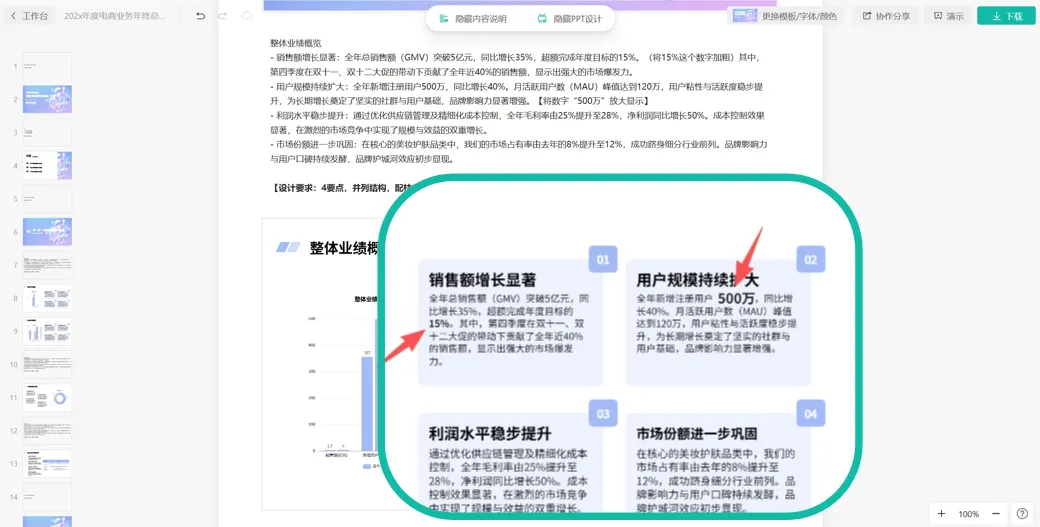Select slide 11 thumbnail with donut chart

pos(47,397)
